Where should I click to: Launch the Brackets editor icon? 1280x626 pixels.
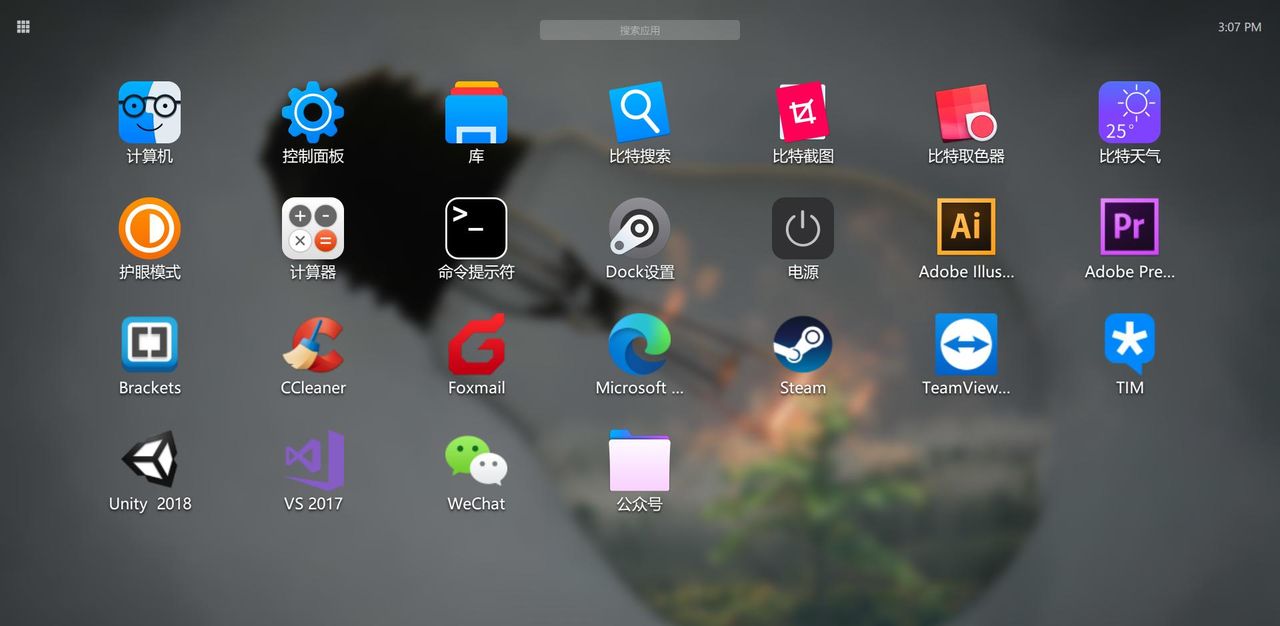tap(150, 344)
